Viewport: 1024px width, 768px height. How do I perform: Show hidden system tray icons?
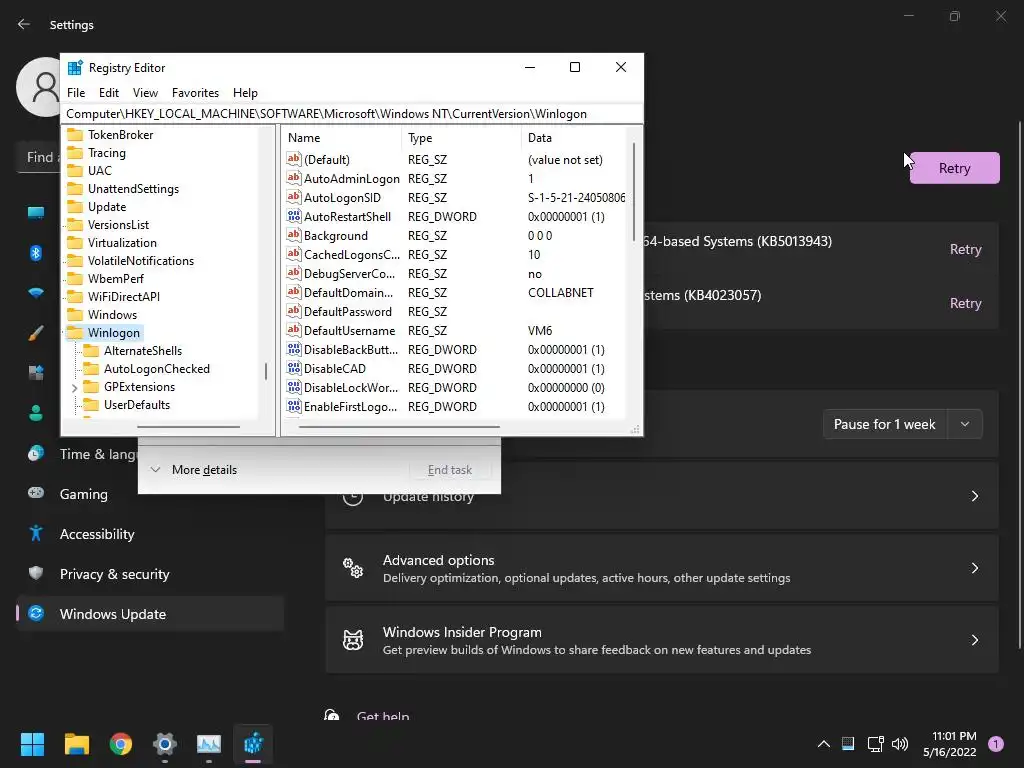pos(824,744)
